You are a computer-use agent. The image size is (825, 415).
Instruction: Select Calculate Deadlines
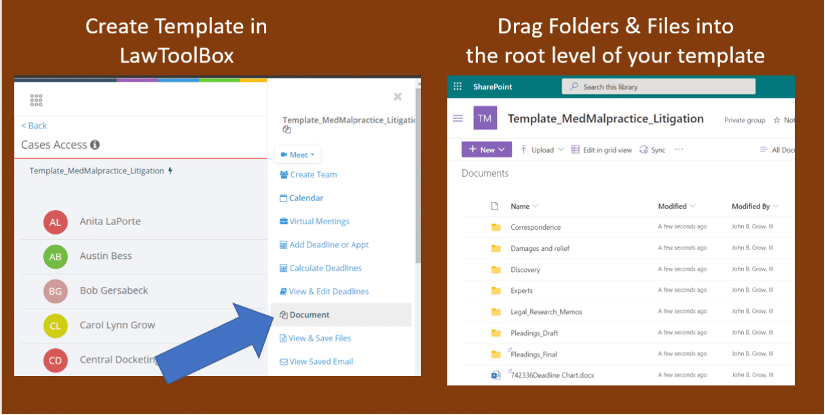320,268
